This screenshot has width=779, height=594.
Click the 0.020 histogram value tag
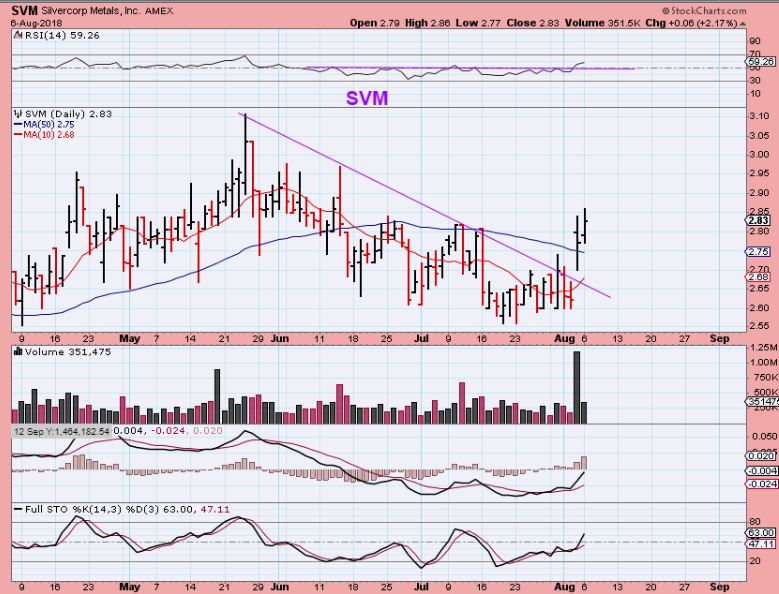[760, 456]
